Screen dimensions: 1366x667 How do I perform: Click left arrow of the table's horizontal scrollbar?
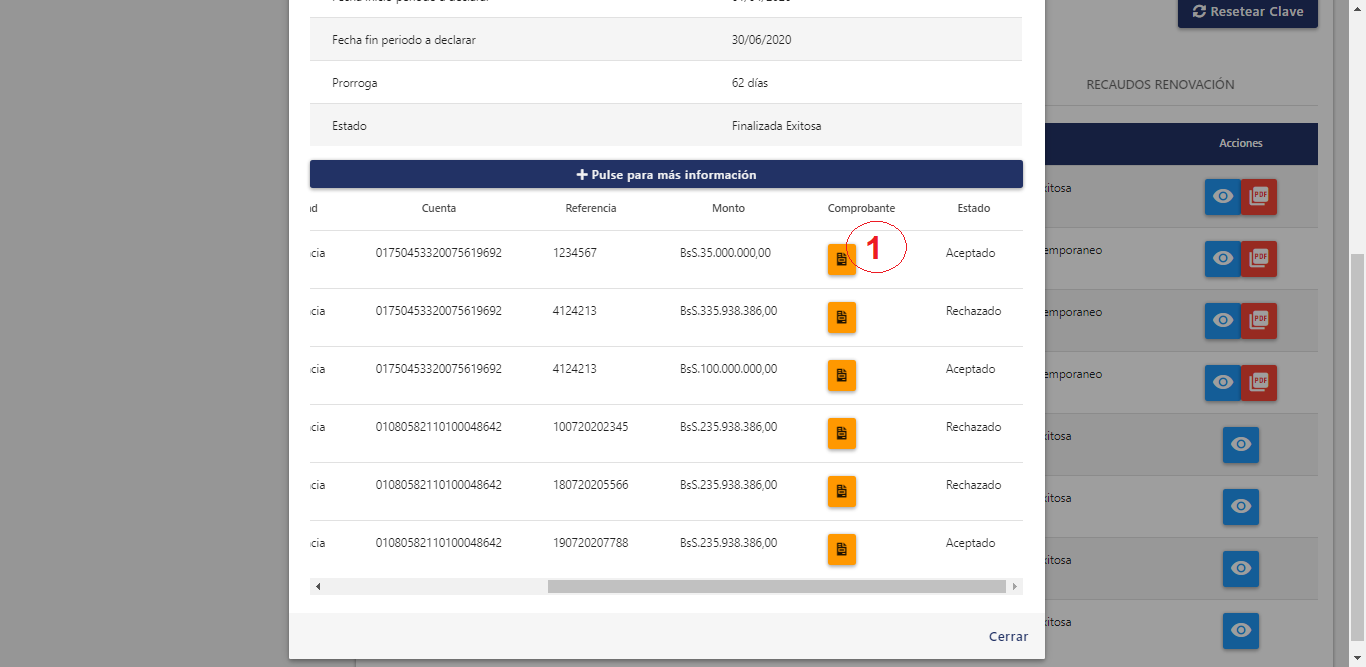click(318, 587)
